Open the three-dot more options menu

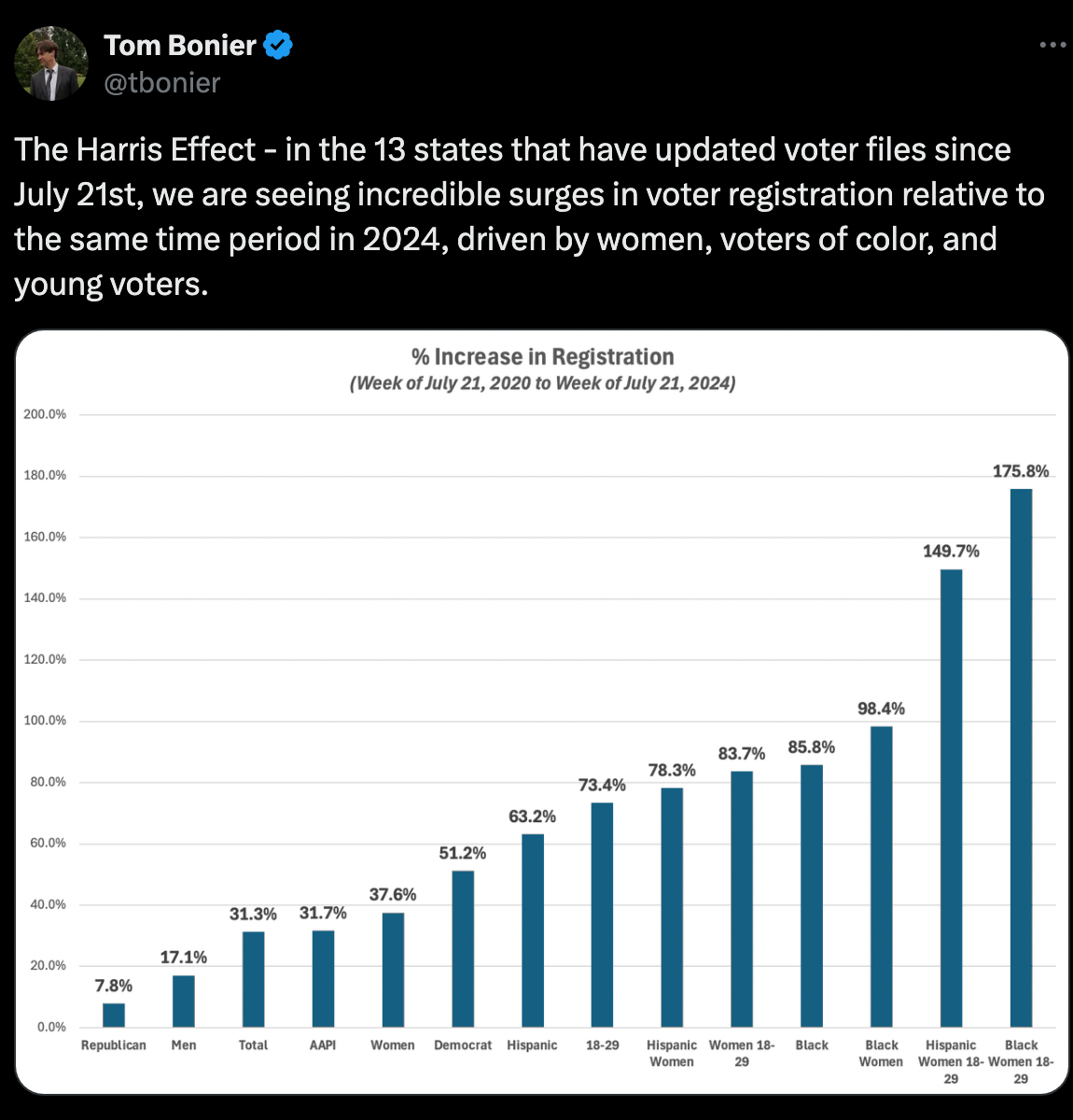pos(1052,45)
